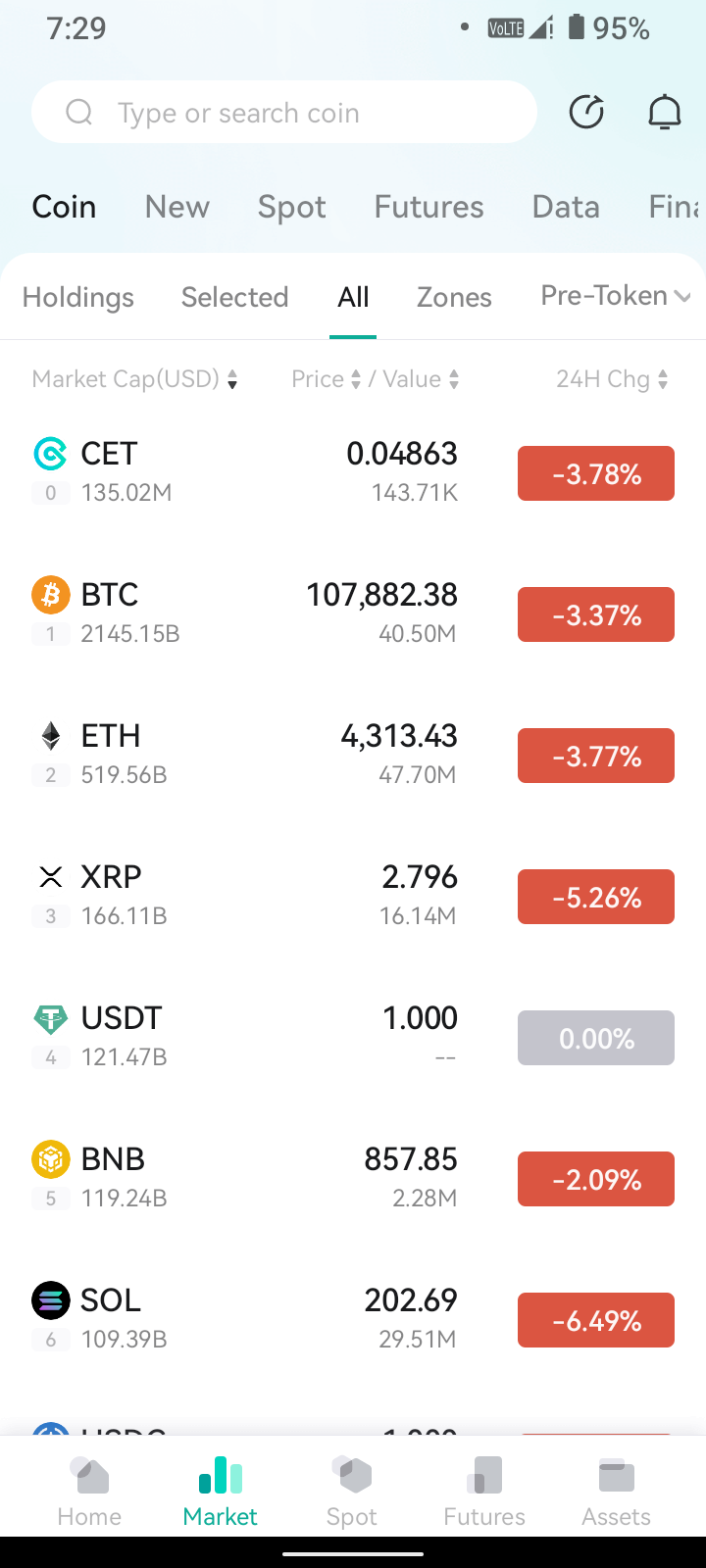
Task: Open the notifications bell icon
Action: tap(664, 113)
